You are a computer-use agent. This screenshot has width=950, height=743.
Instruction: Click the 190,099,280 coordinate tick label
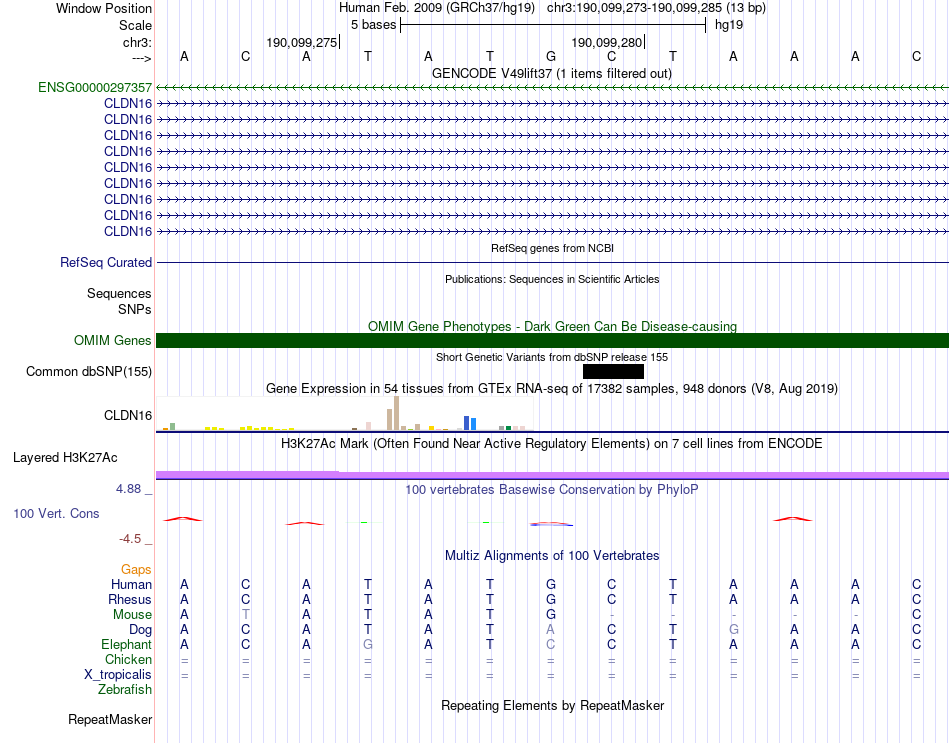[606, 42]
